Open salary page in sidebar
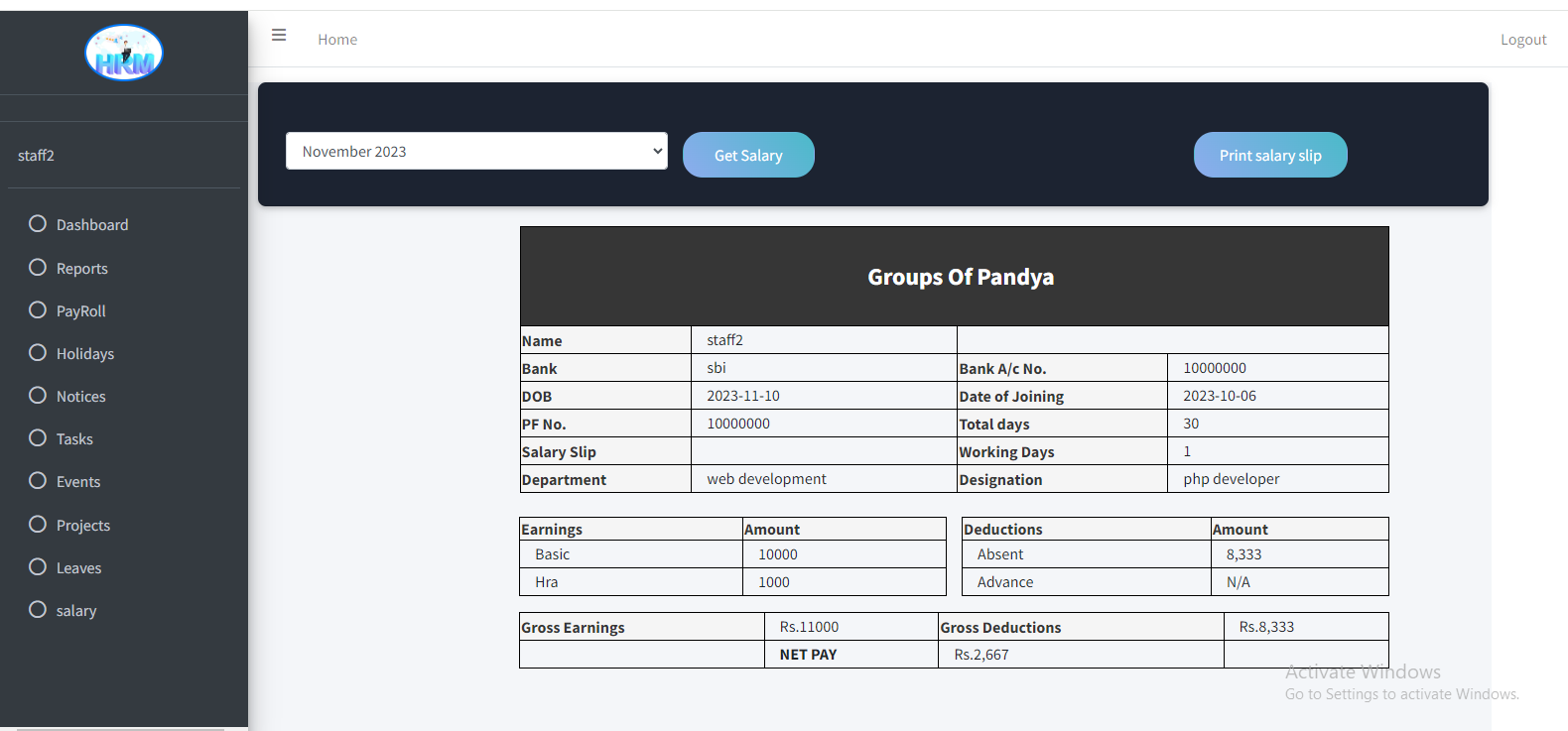The height and width of the screenshot is (731, 1568). coord(76,611)
